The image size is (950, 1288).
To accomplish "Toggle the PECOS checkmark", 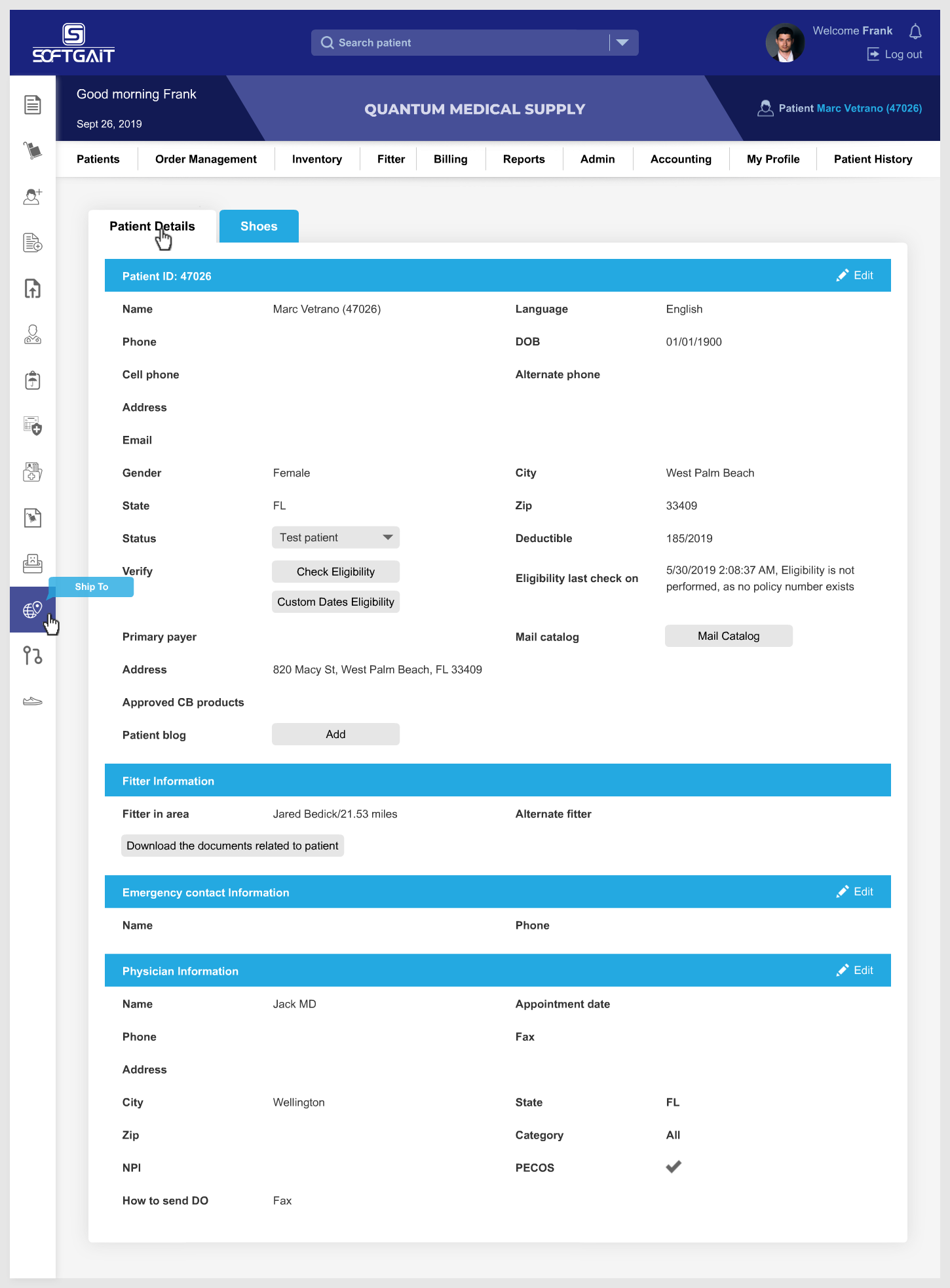I will [674, 1167].
